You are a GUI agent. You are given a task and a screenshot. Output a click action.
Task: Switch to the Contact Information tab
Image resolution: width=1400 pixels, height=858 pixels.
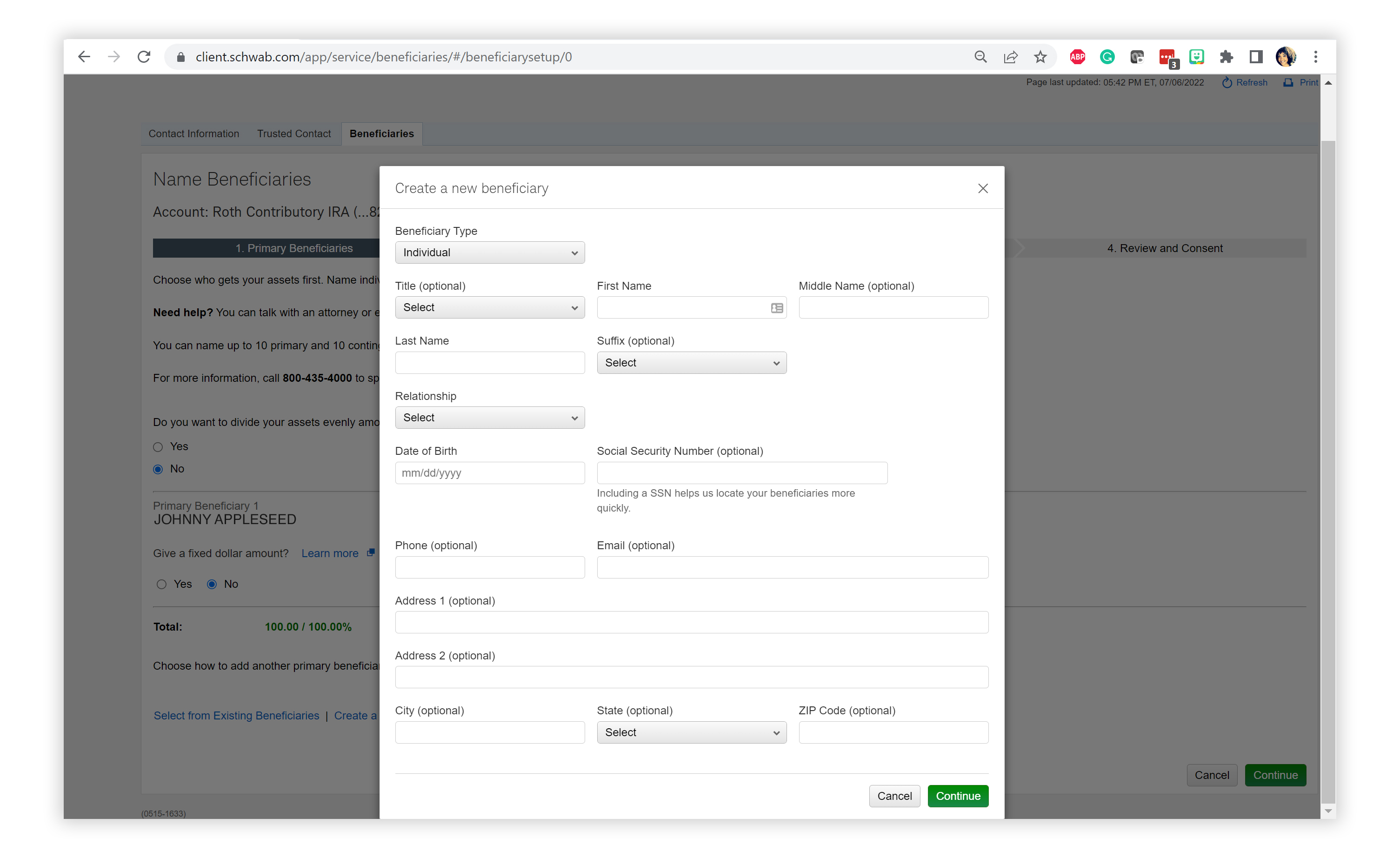pos(194,133)
